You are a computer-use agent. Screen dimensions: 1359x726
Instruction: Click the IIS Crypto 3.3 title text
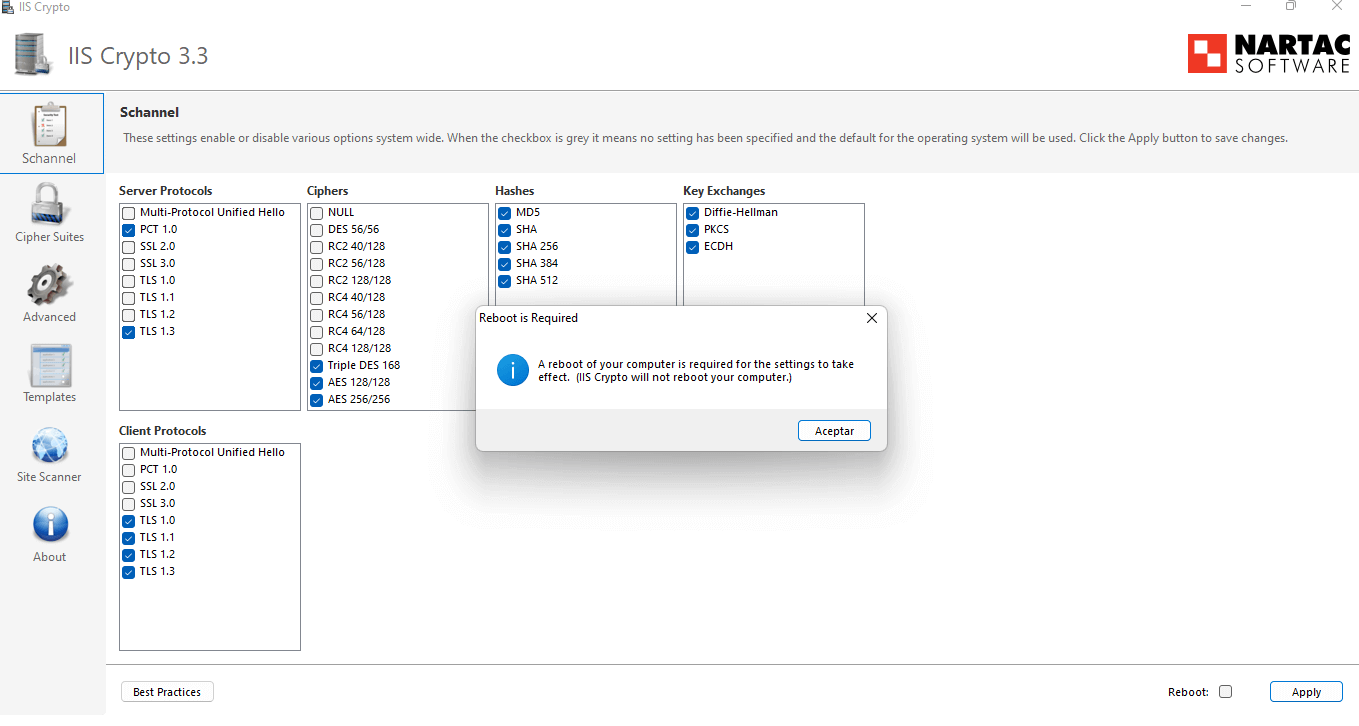point(138,56)
